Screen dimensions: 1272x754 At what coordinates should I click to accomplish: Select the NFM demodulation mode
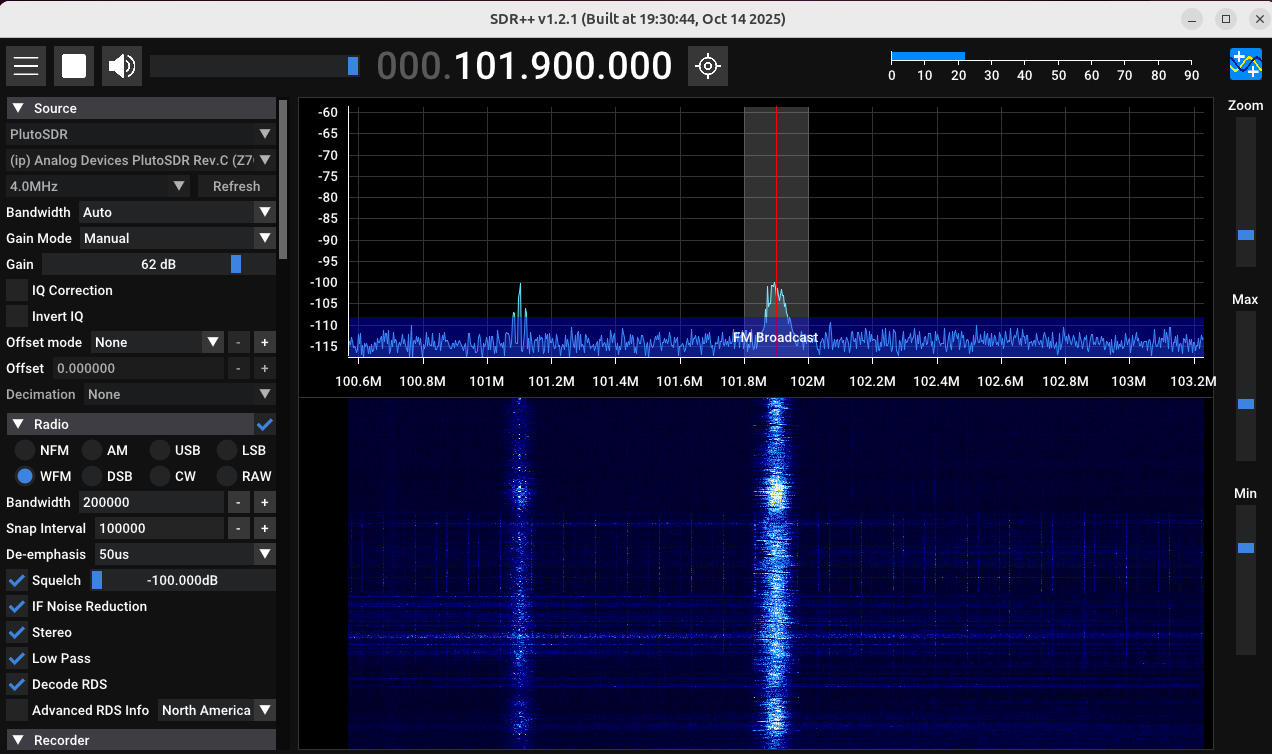point(24,450)
